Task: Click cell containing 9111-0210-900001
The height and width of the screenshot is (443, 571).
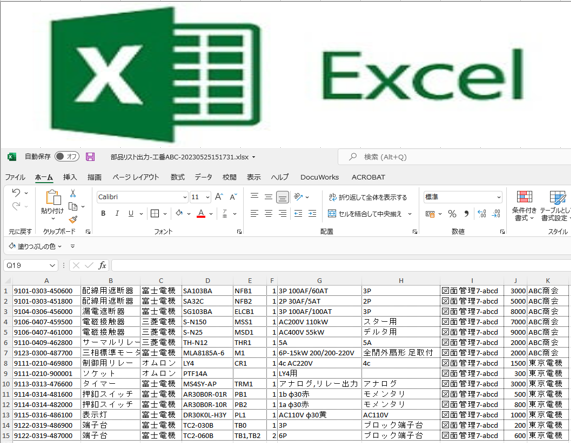Action: click(x=46, y=373)
